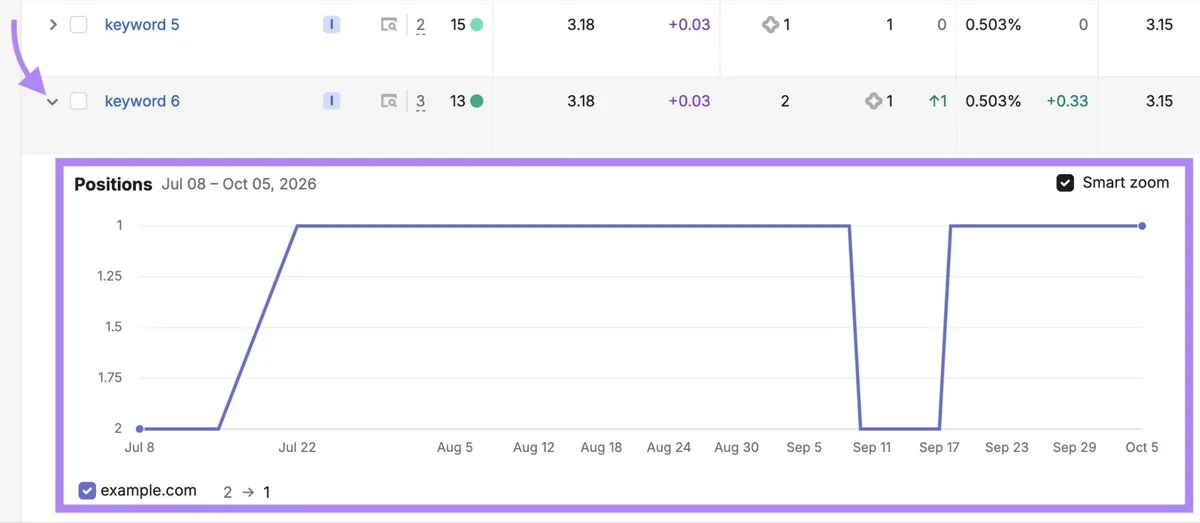This screenshot has height=523, width=1200.
Task: Click the Sep 11 axis label
Action: 871,448
